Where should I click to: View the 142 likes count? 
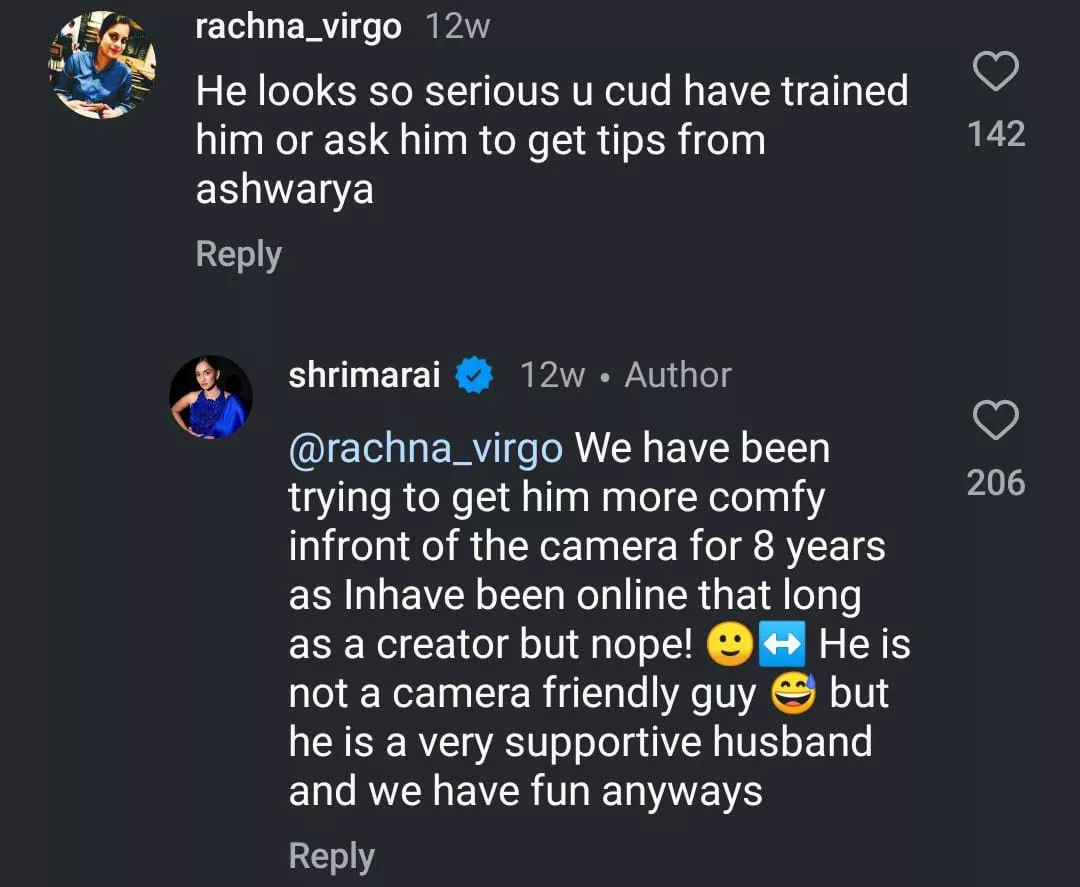coord(996,134)
